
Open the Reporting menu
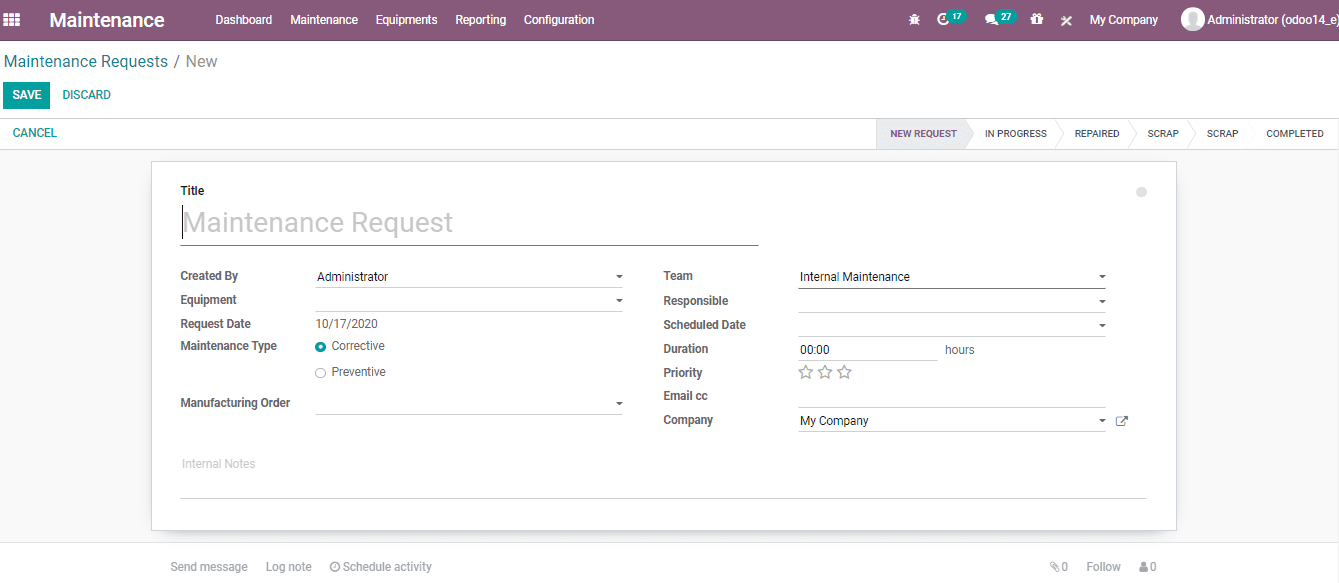(480, 19)
